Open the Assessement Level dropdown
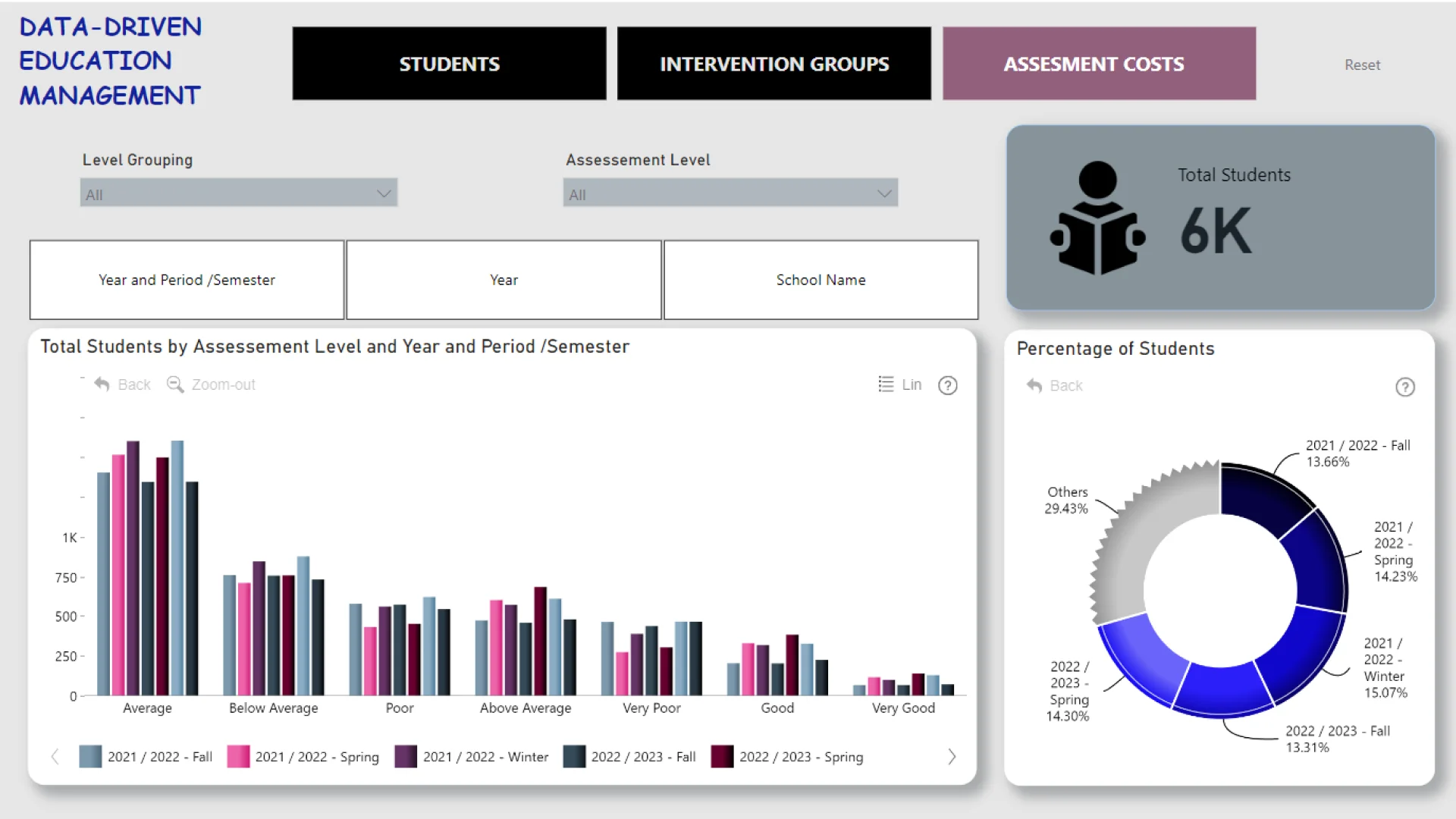Viewport: 1456px width, 819px height. tap(730, 193)
